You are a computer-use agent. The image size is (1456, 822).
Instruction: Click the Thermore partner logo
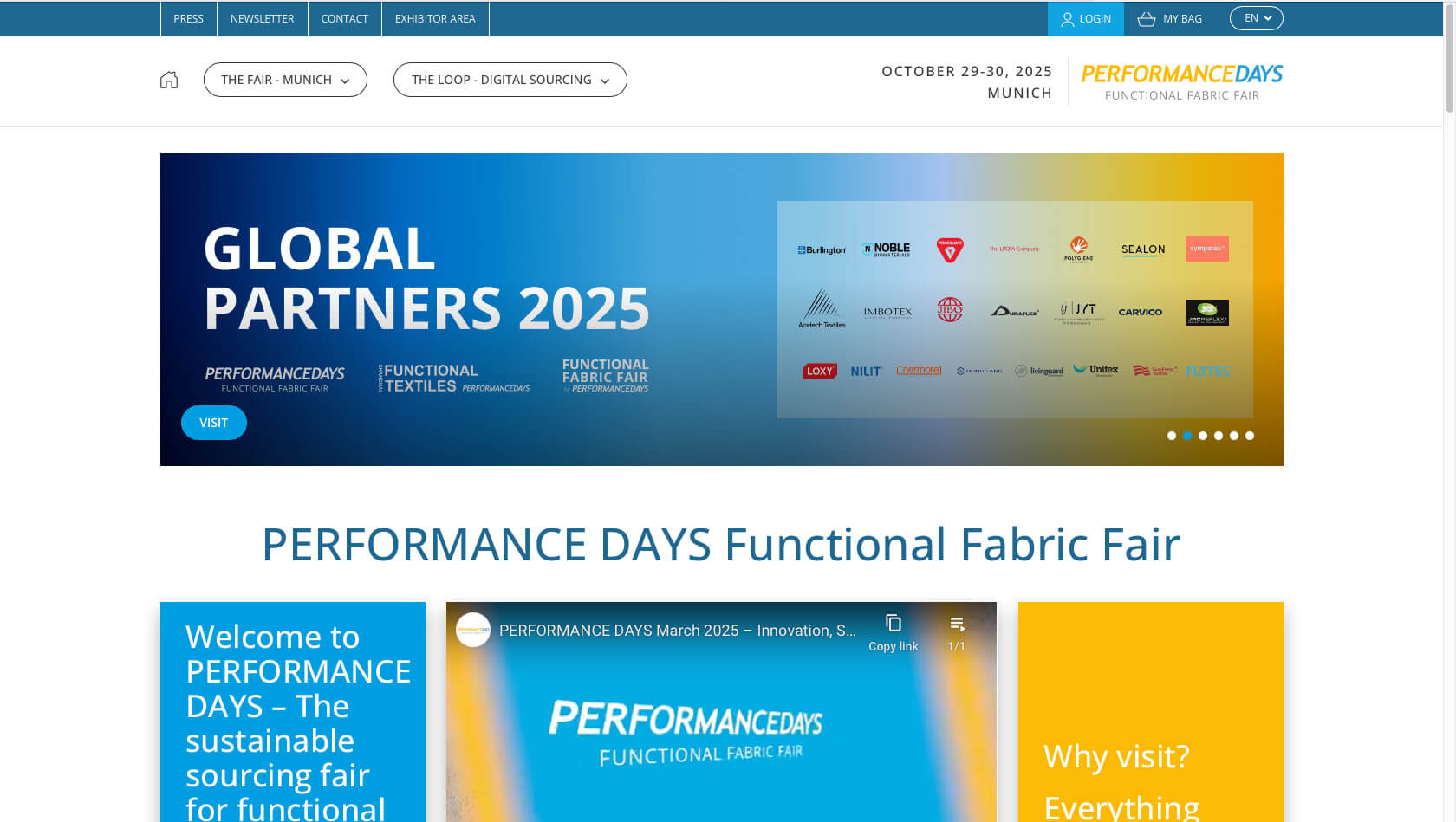tap(919, 370)
